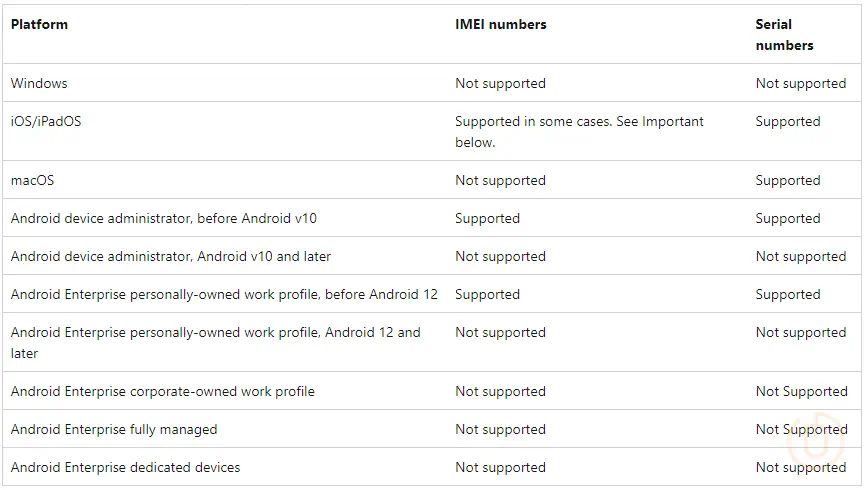Screen dimensions: 865x490
Task: Click iOS/iPadOS serial numbers "Supported" cell
Action: pyautogui.click(x=788, y=121)
